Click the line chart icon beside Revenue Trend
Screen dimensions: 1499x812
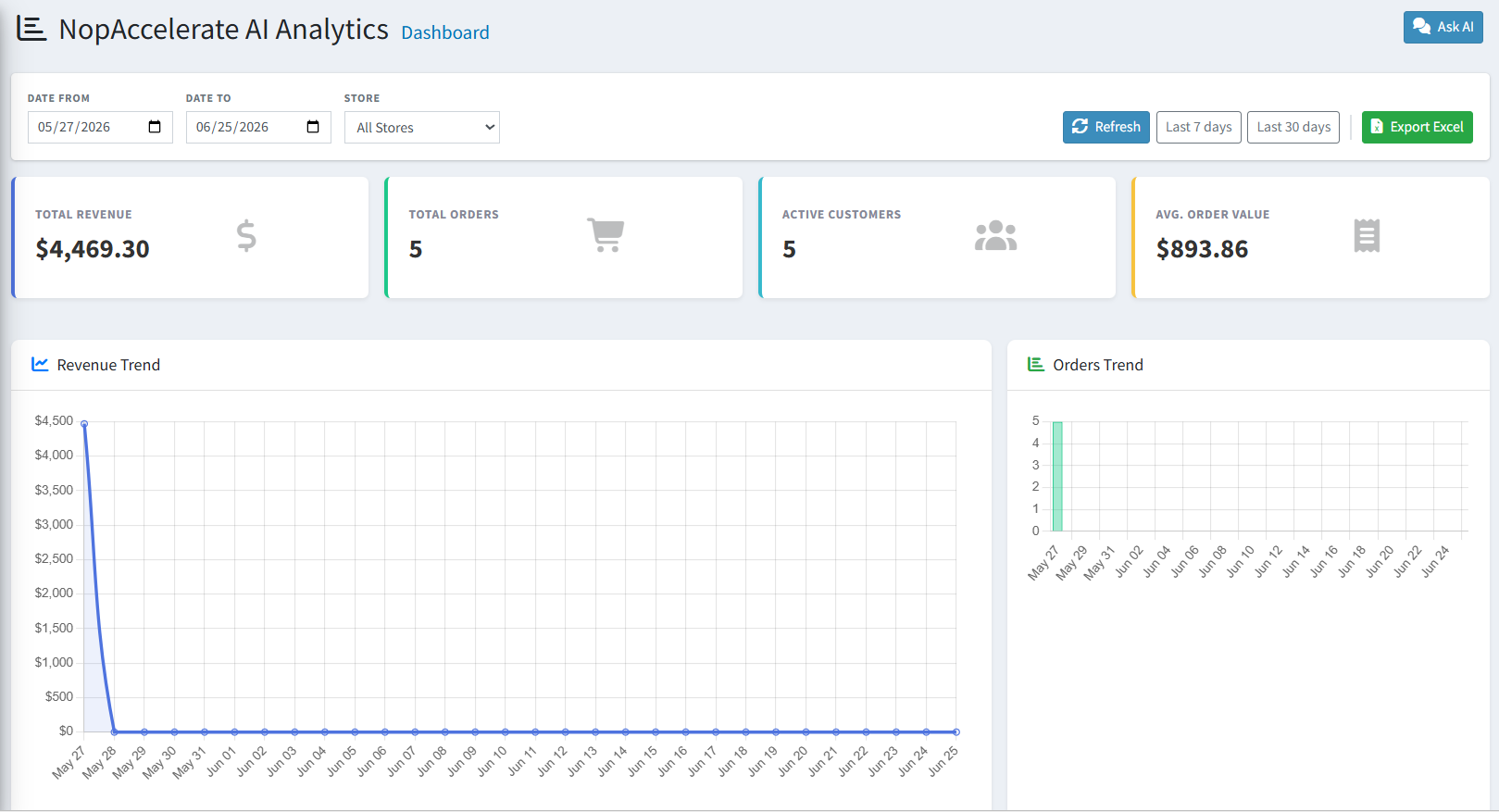[40, 364]
